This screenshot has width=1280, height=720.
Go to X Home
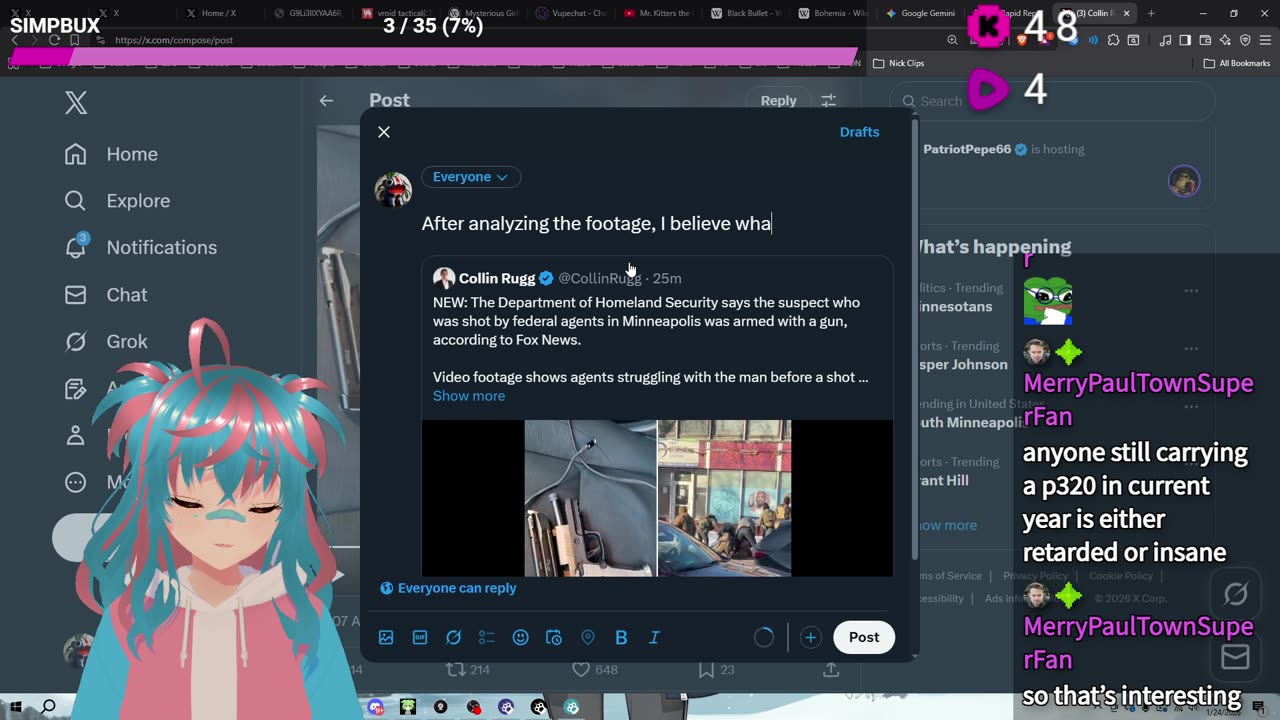tap(112, 154)
